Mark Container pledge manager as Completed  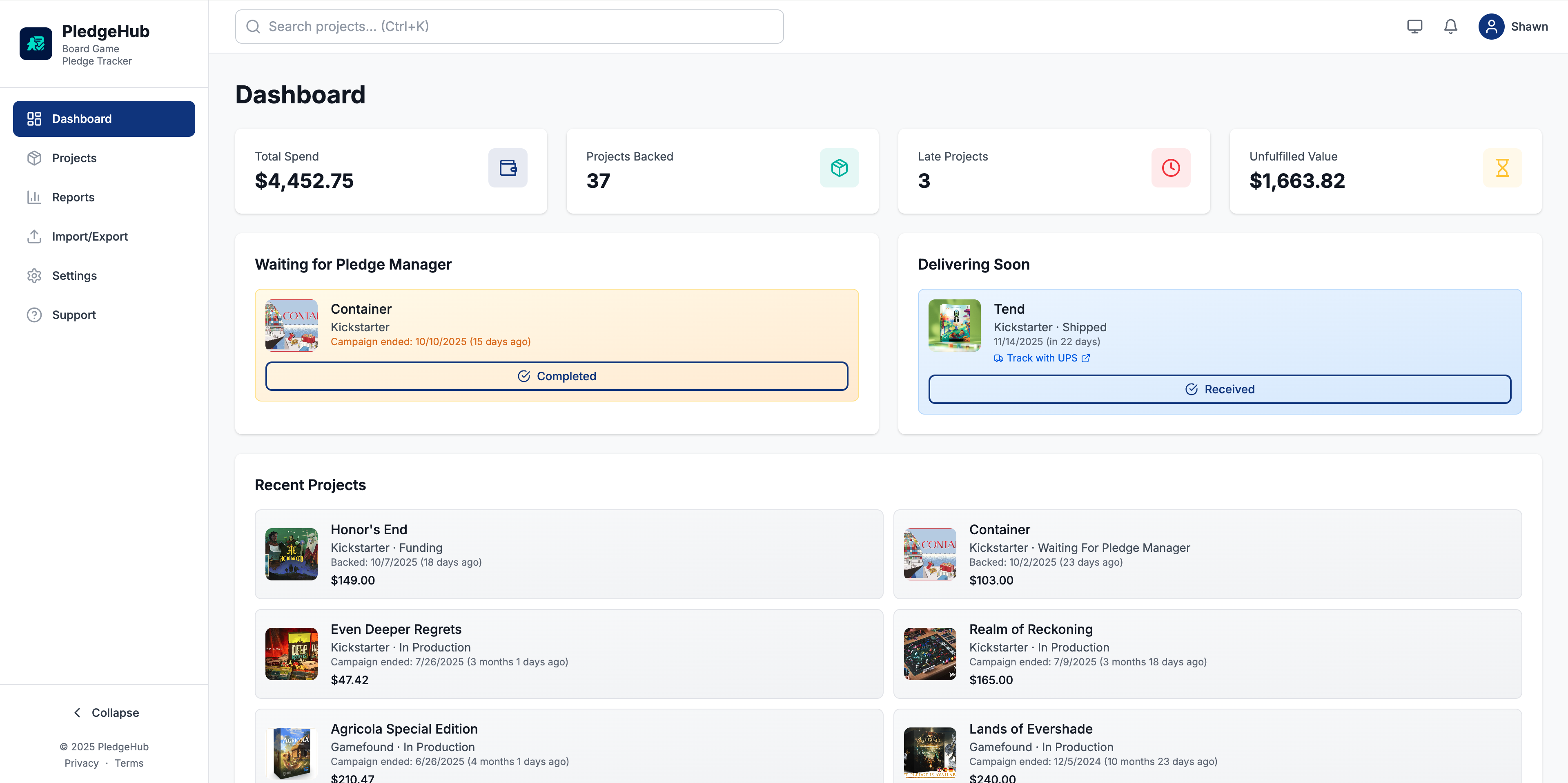556,376
